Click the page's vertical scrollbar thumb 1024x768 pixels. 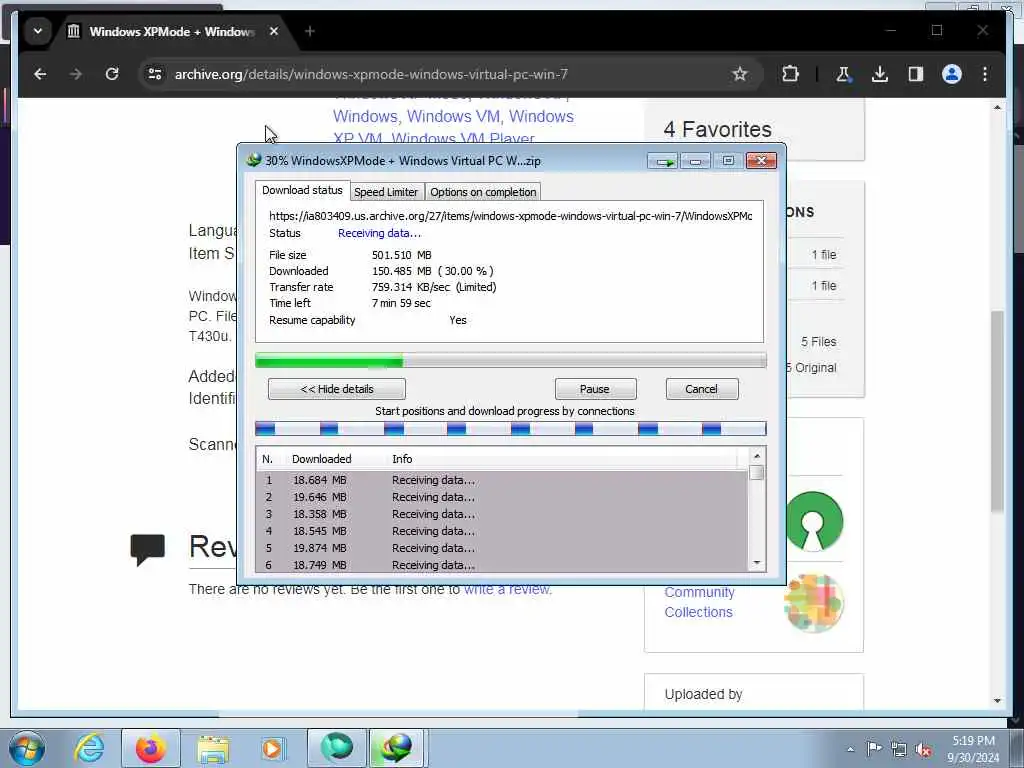click(997, 411)
